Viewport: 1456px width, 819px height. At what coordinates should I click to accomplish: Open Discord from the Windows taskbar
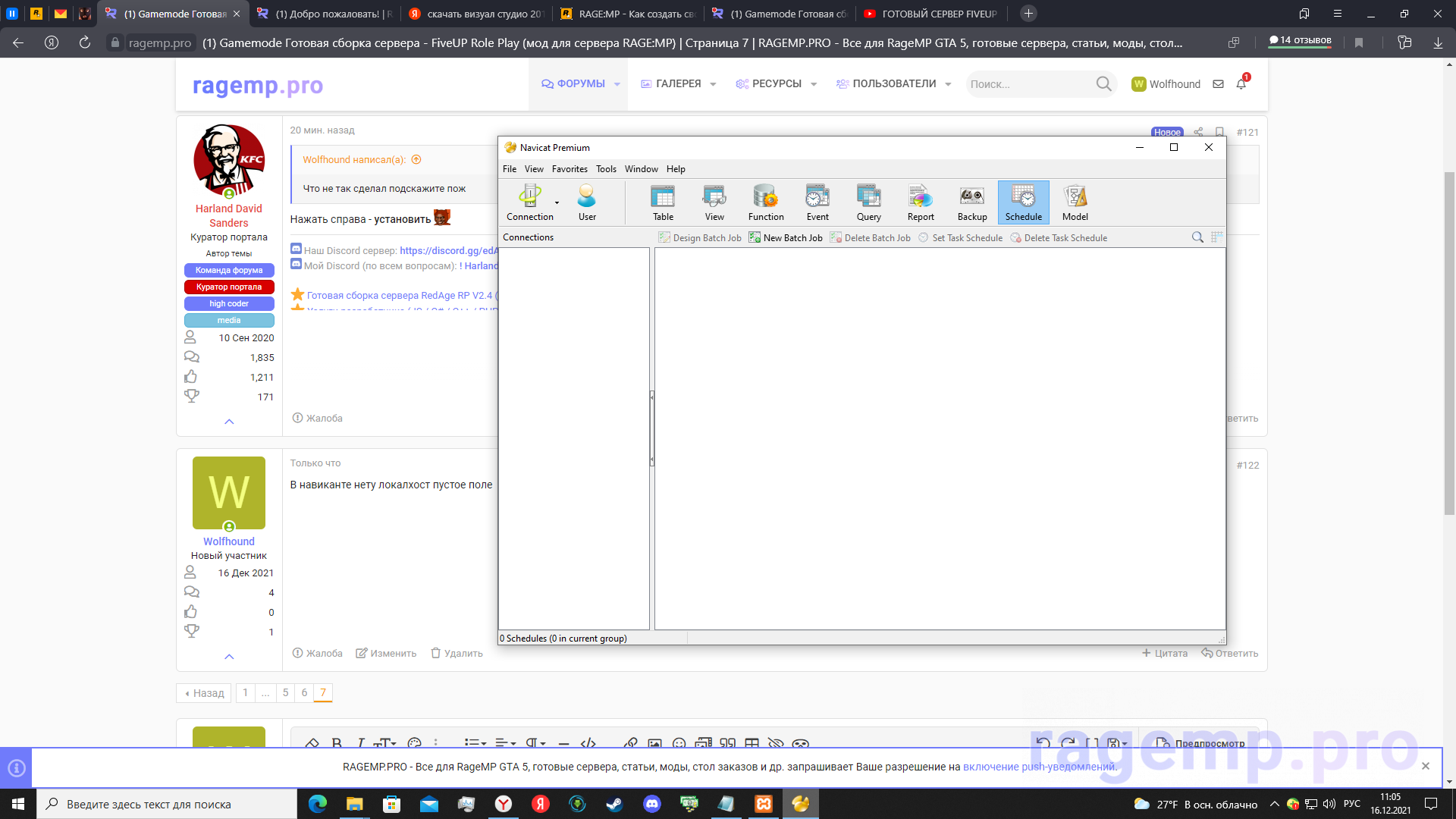coord(651,804)
